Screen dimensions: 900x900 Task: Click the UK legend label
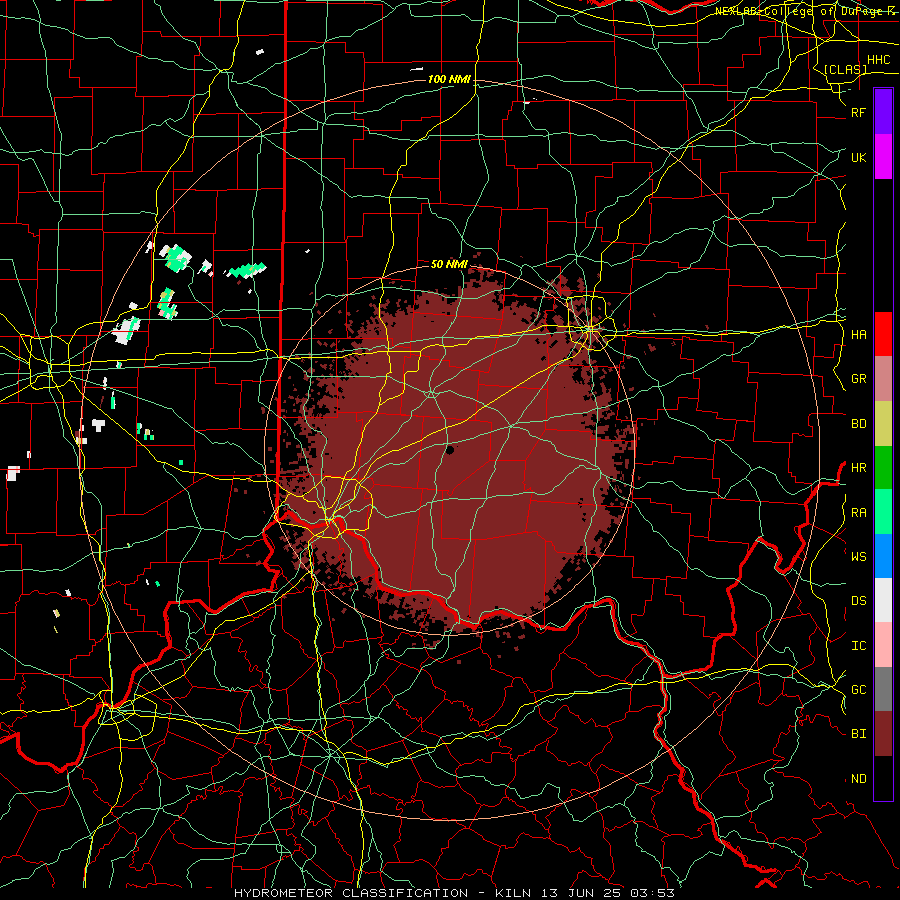tap(858, 157)
